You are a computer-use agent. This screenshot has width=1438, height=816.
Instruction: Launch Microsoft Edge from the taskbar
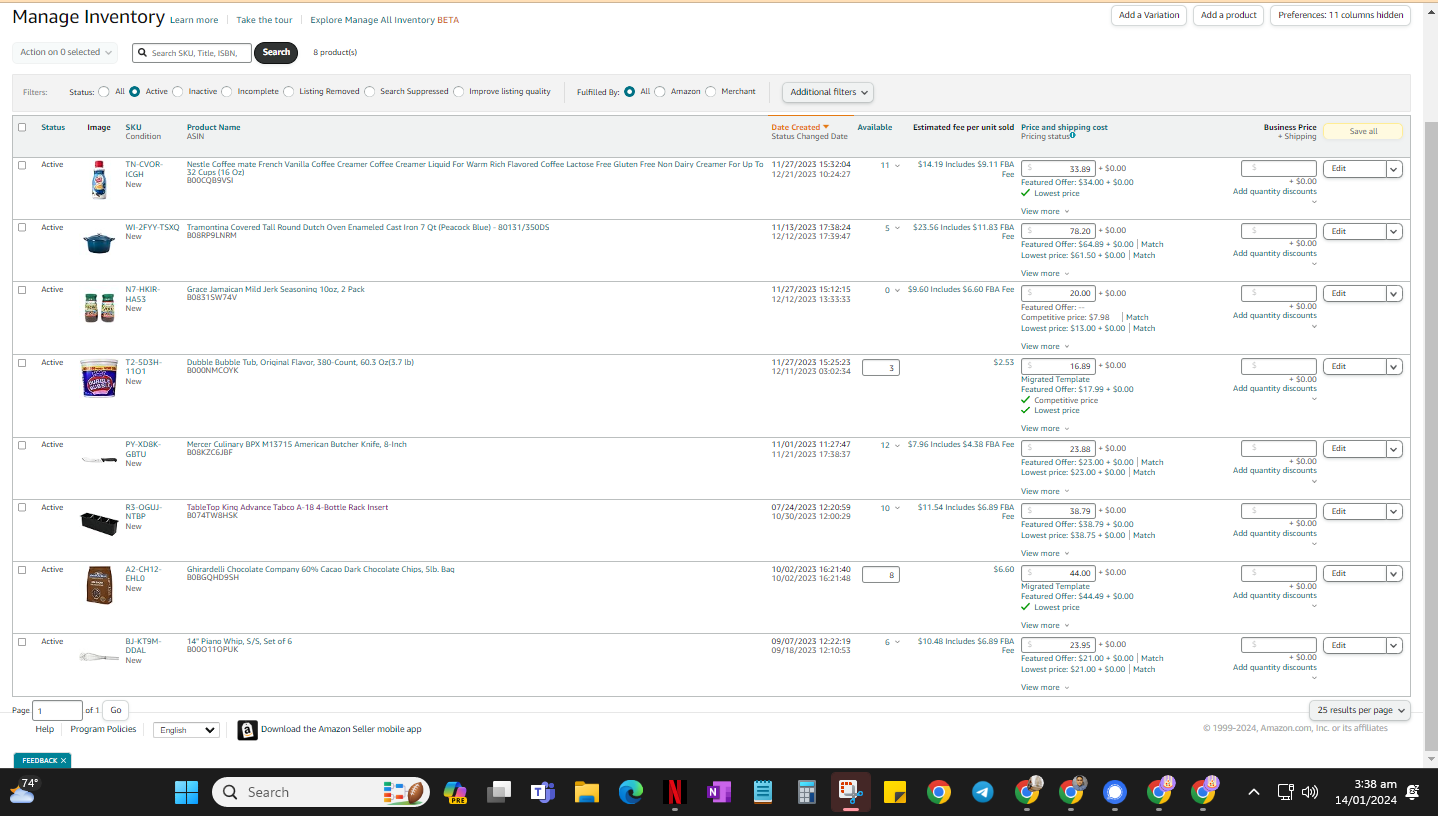pos(630,792)
